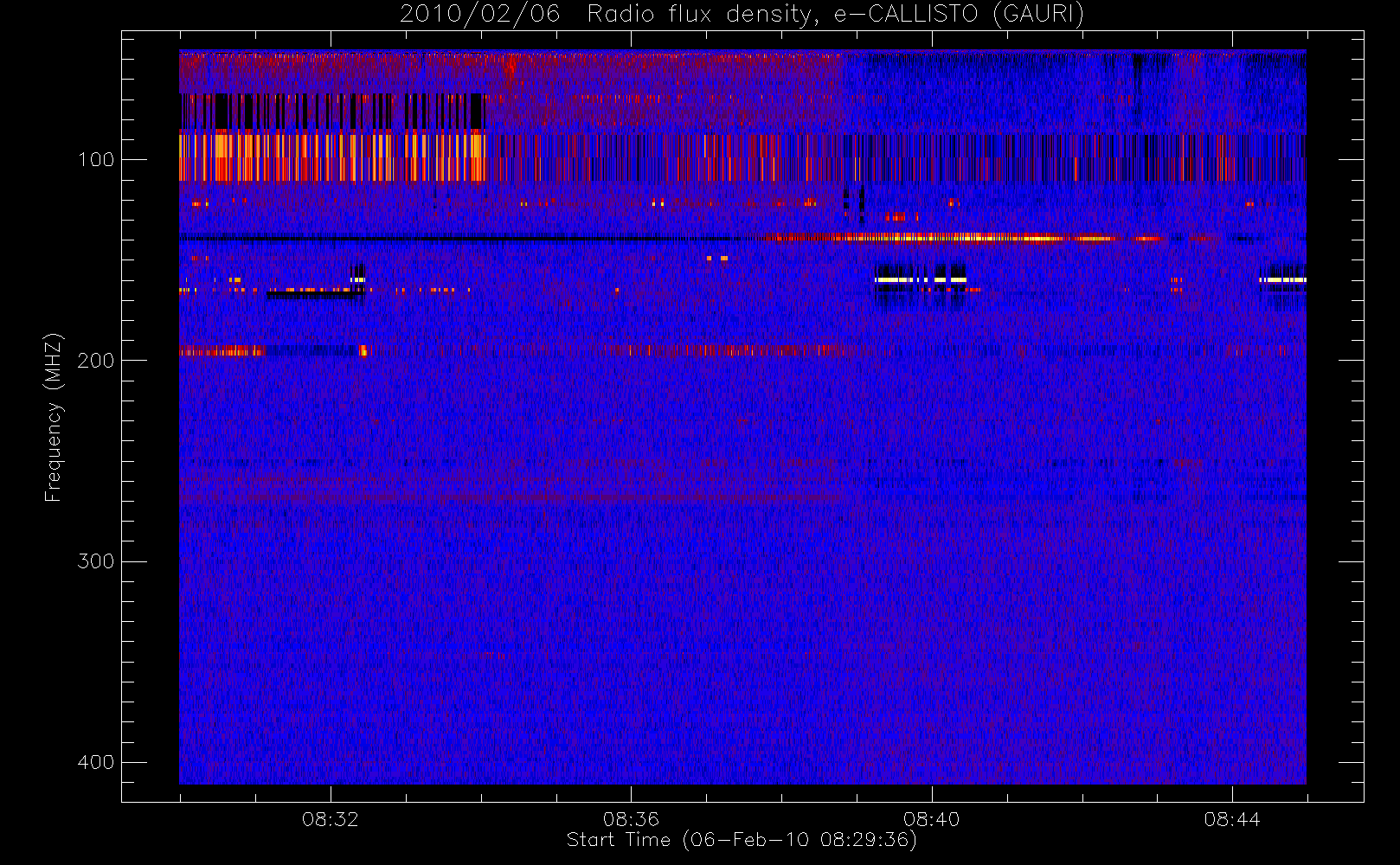Click the 08:44 time tick label
The width and height of the screenshot is (1400, 865).
[1232, 818]
